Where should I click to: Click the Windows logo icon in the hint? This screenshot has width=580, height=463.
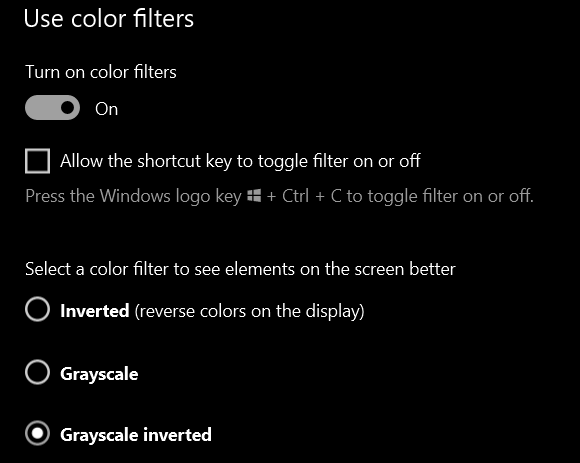254,196
